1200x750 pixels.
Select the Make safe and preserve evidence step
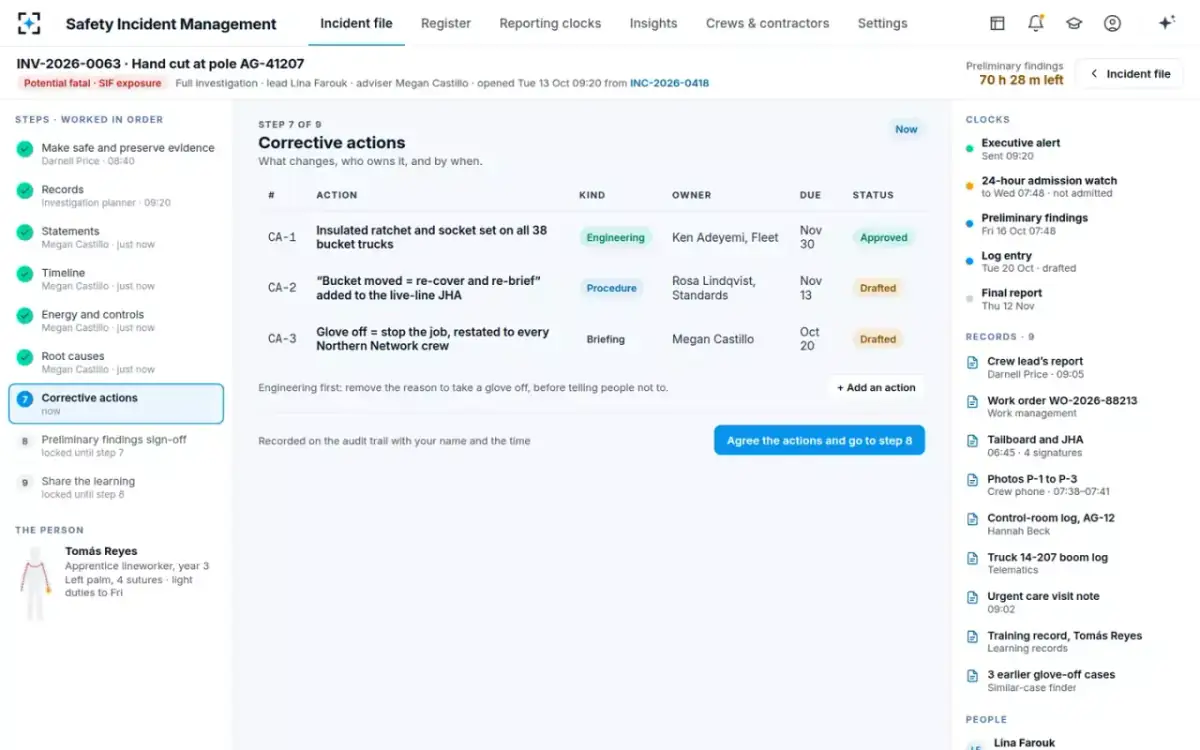pyautogui.click(x=116, y=153)
